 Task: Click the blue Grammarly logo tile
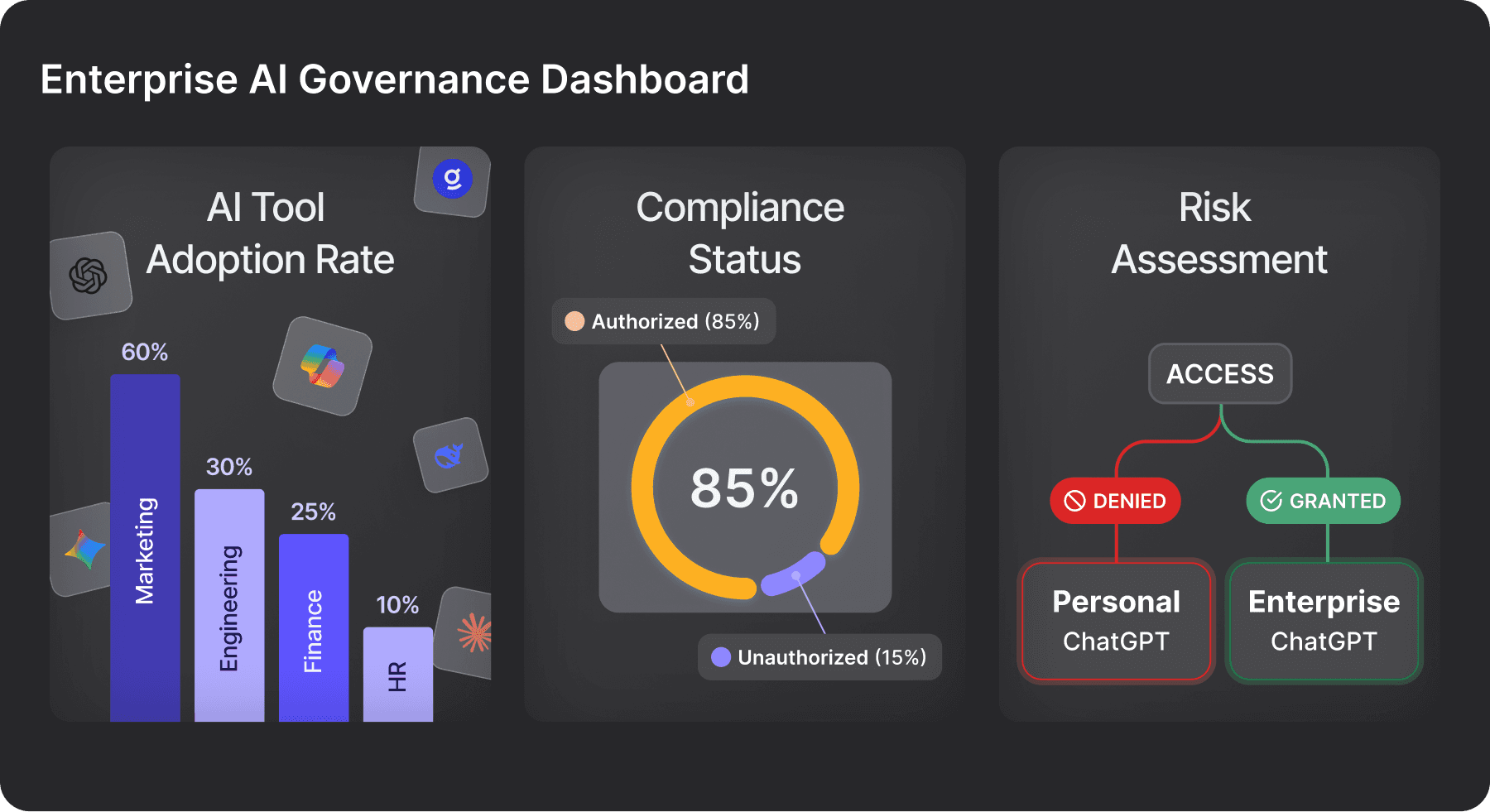tap(453, 181)
